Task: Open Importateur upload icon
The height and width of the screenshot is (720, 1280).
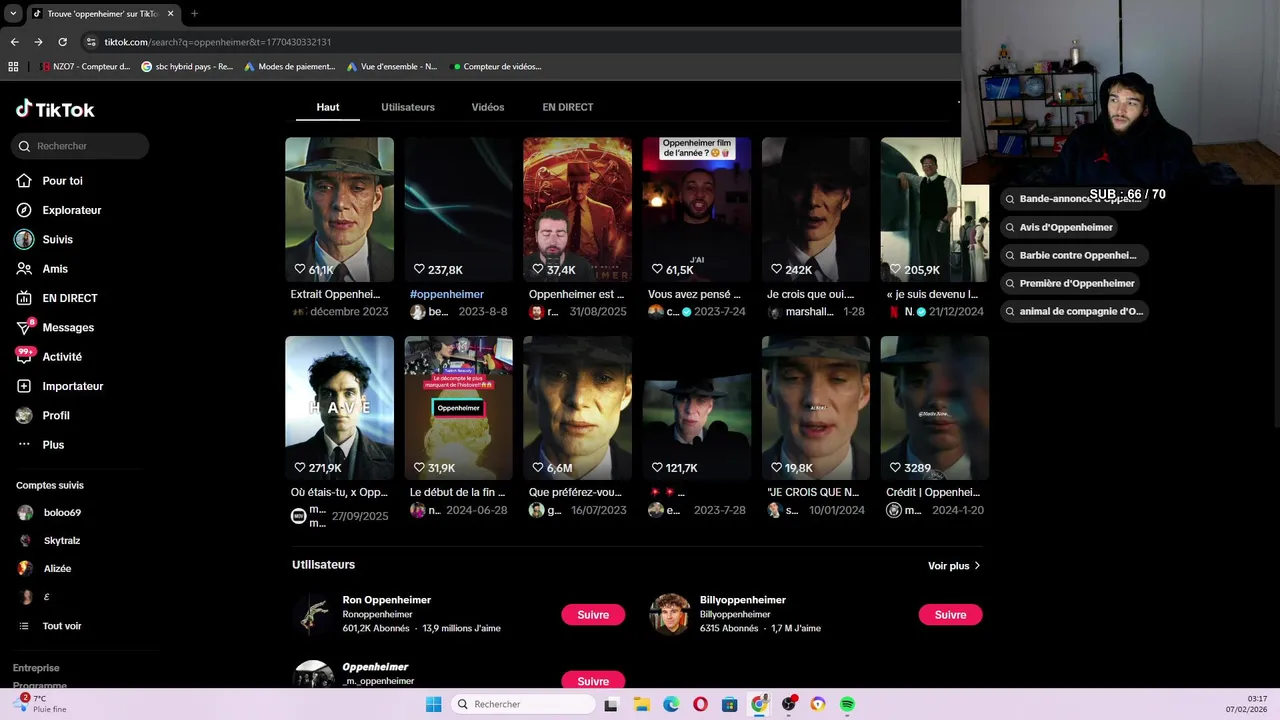Action: [24, 386]
